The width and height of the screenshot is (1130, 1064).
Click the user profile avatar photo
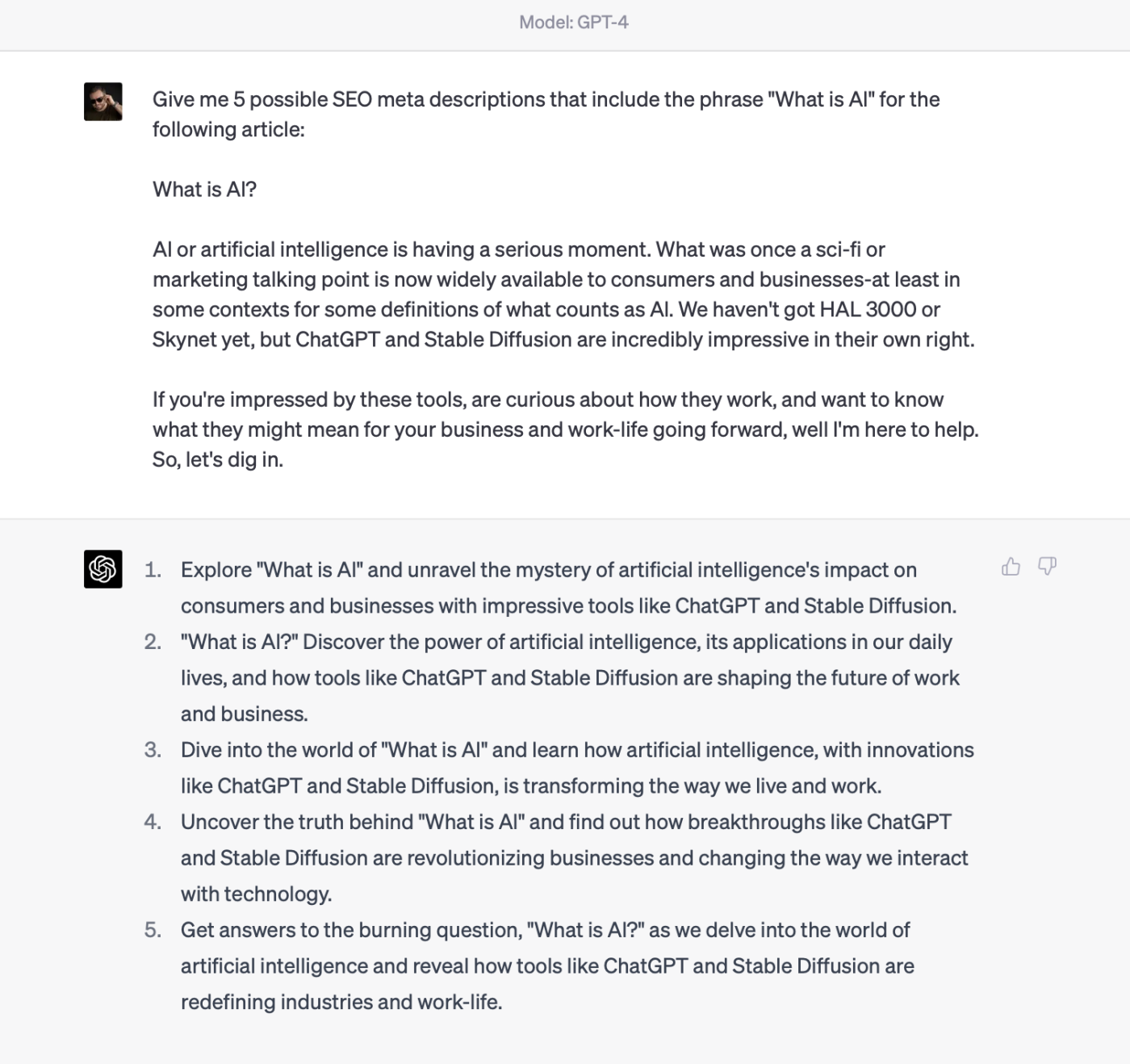(103, 102)
